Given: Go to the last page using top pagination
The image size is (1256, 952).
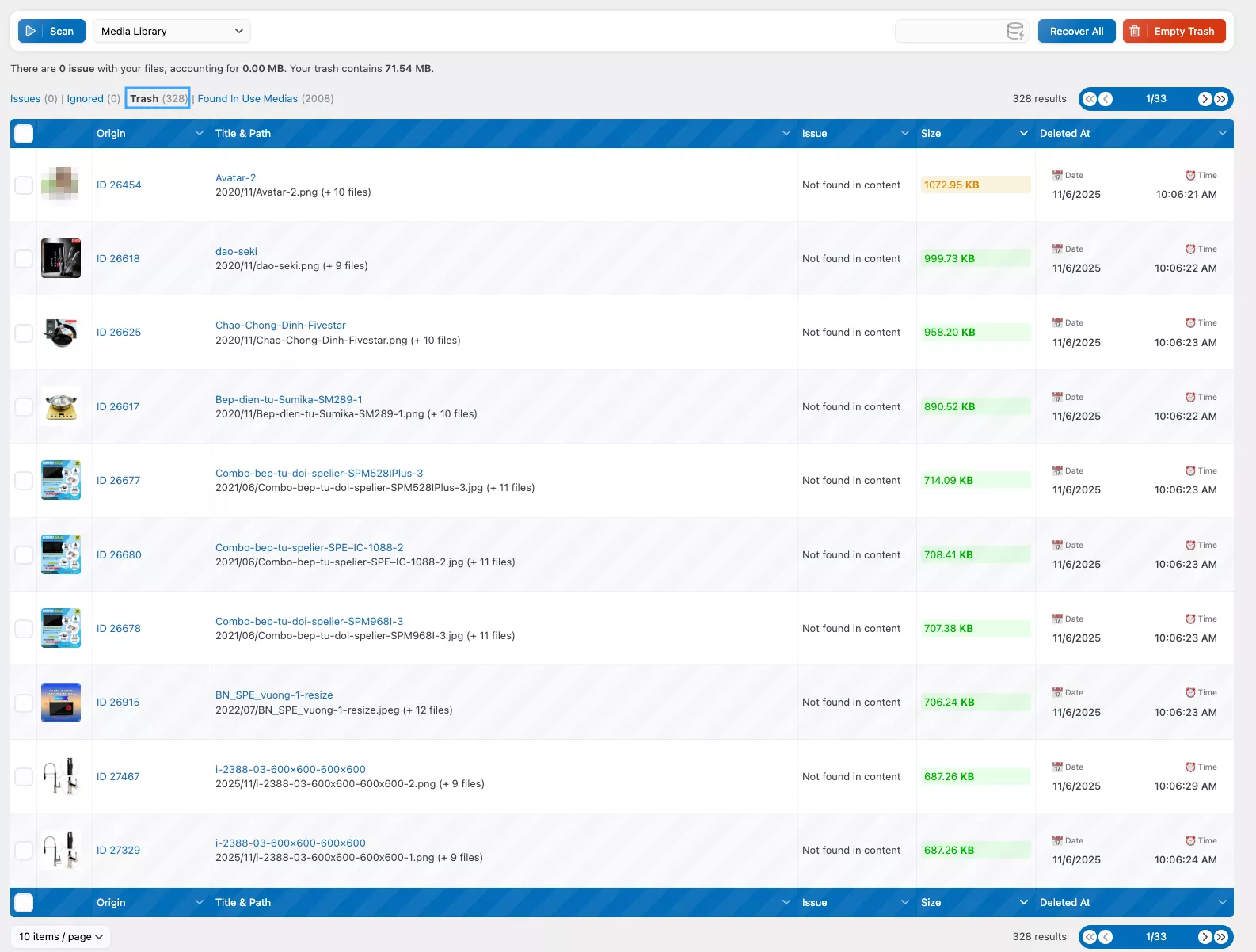Looking at the screenshot, I should [x=1221, y=99].
